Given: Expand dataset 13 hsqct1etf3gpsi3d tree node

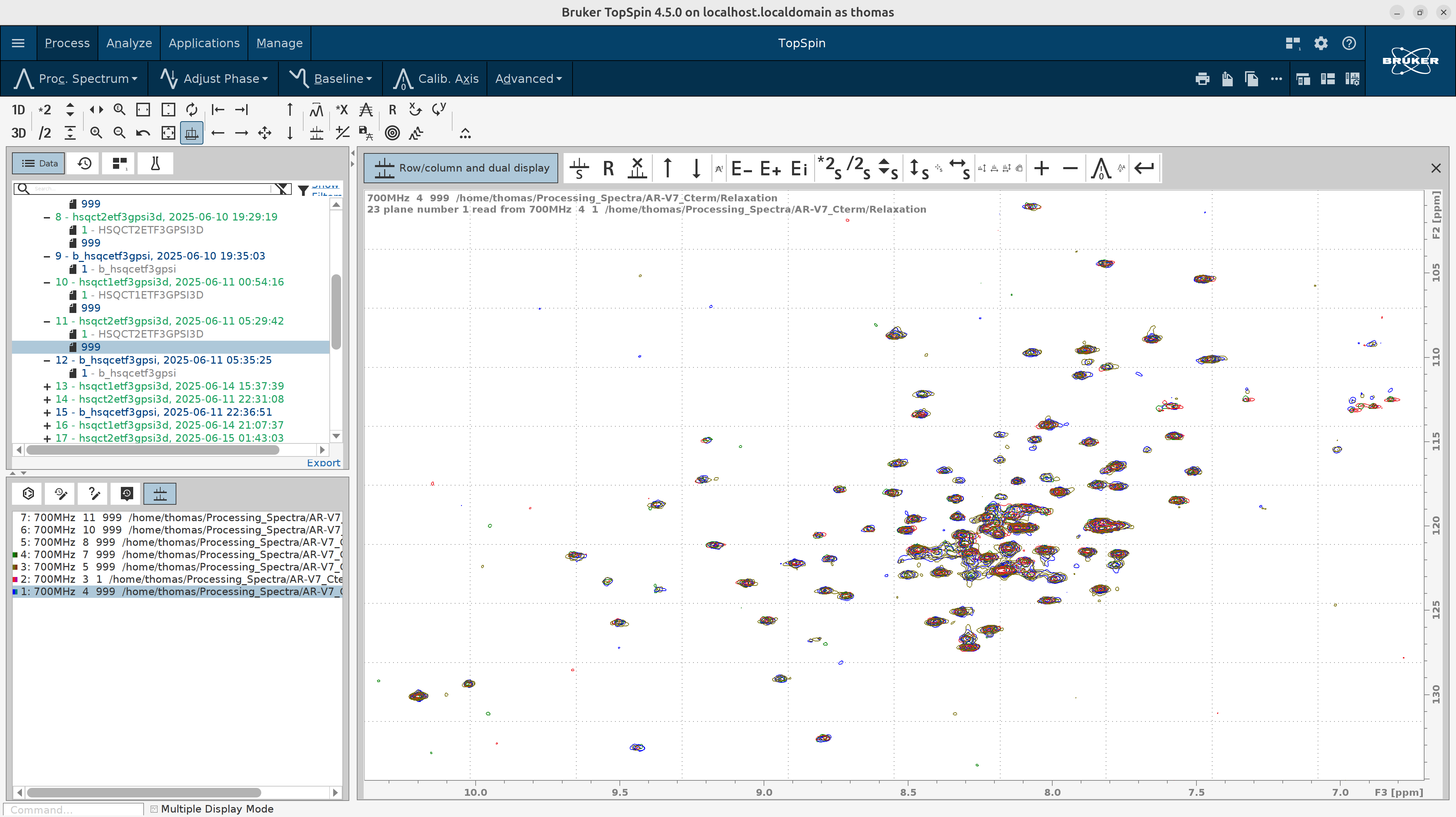Looking at the screenshot, I should pos(47,387).
